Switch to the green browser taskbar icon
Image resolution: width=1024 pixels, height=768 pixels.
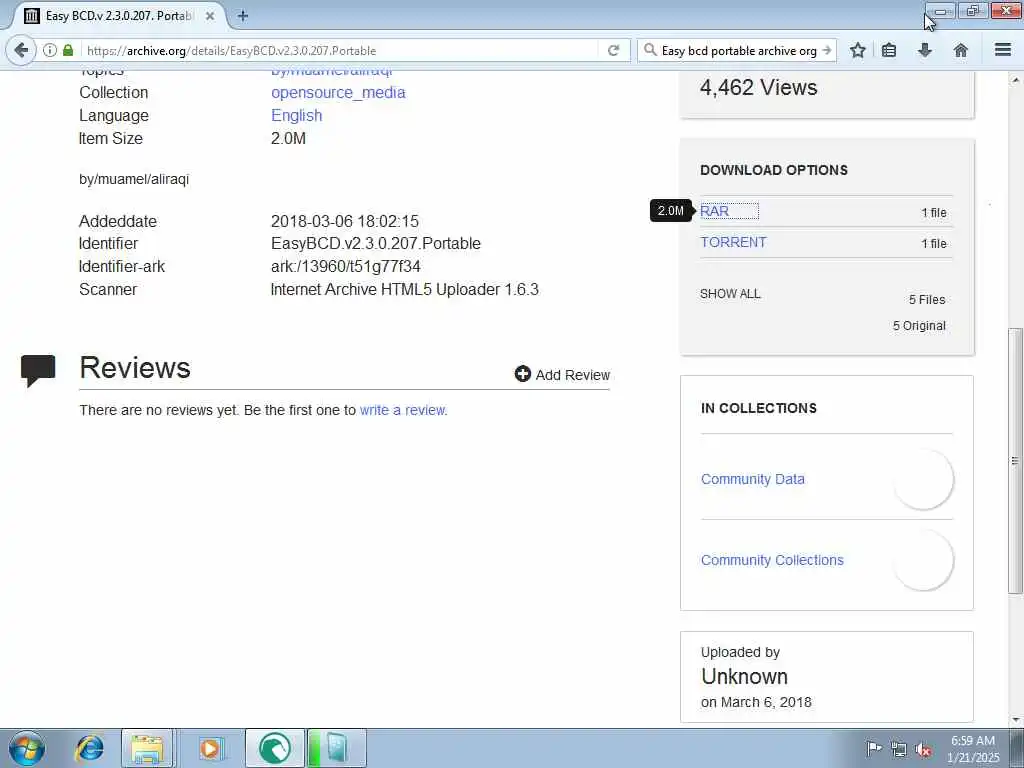point(275,748)
